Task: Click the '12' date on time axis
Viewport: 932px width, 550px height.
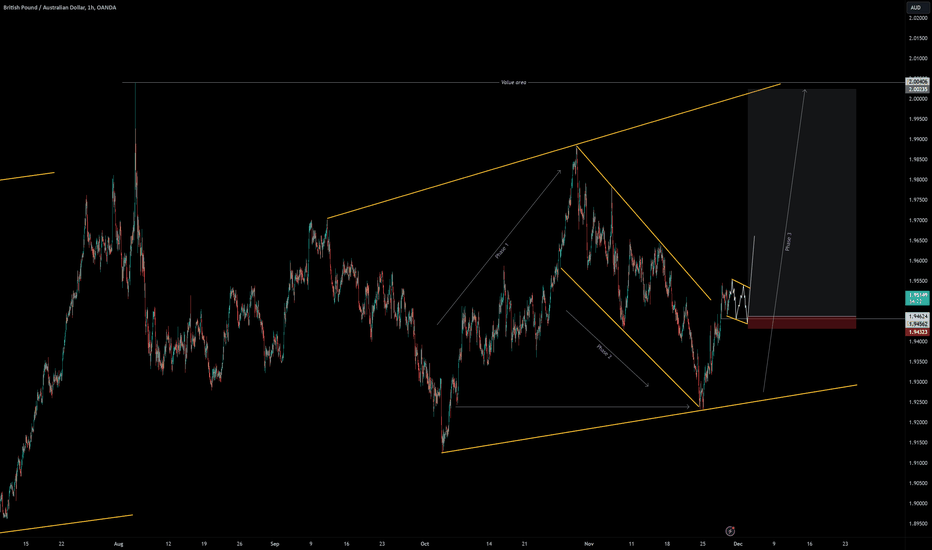Action: (168, 543)
